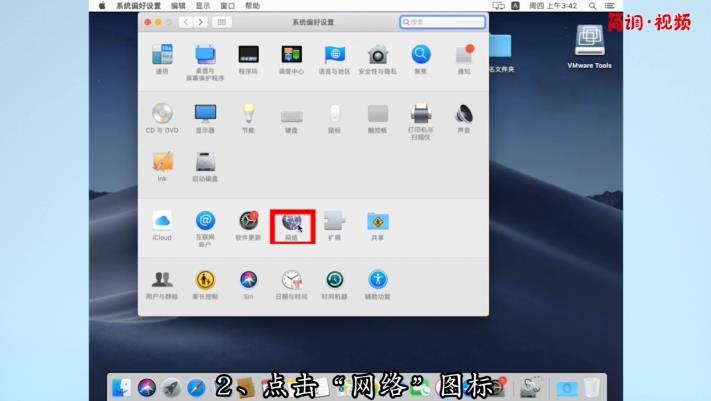Open Launchpad rocket in the Dock
Image resolution: width=711 pixels, height=401 pixels.
tap(171, 388)
